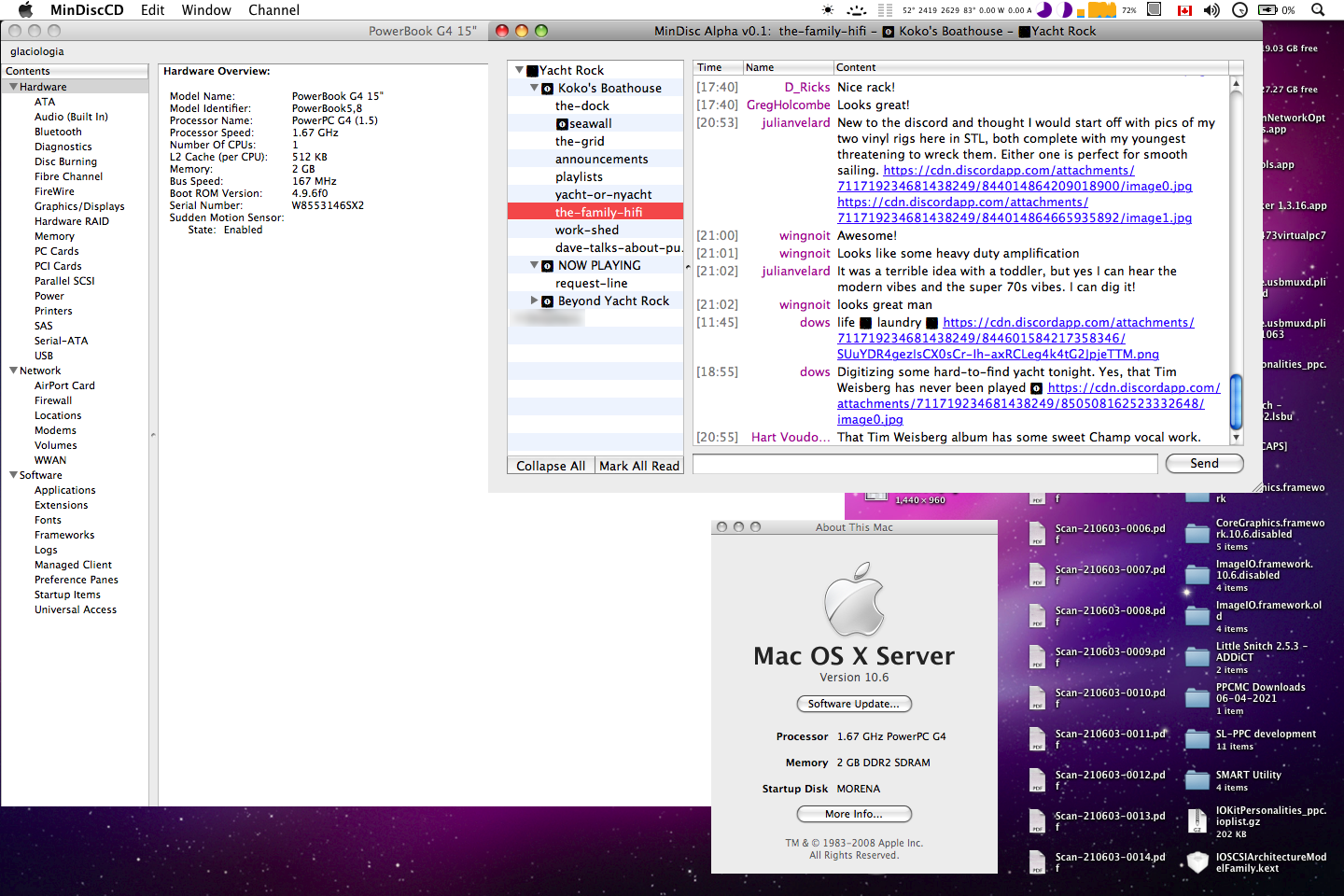Select the IOKitPersonalities_ppc.ioplist.gz archive icon
Viewport: 1344px width, 896px height.
point(1197,821)
